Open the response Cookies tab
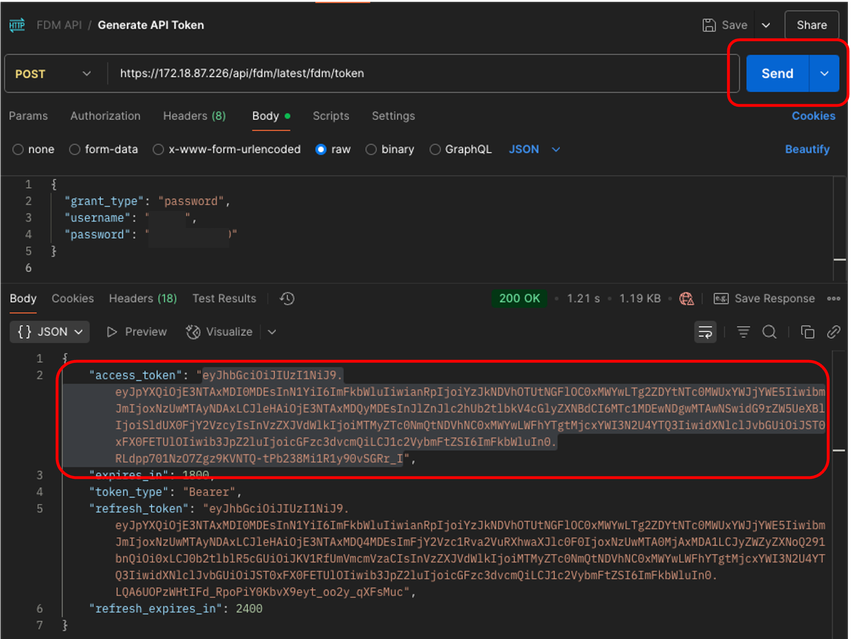The height and width of the screenshot is (639, 851). [73, 299]
